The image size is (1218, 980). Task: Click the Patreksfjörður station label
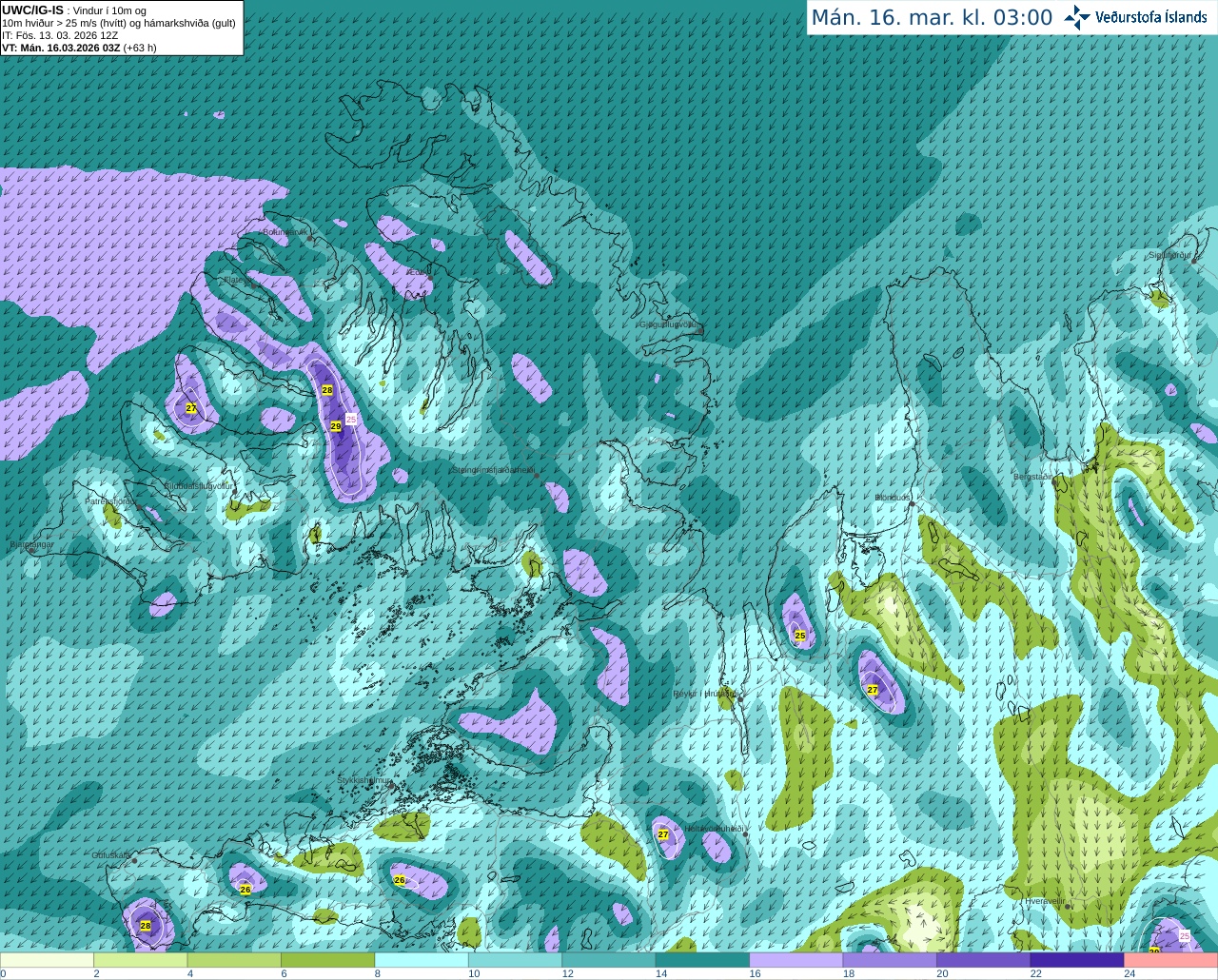point(111,501)
